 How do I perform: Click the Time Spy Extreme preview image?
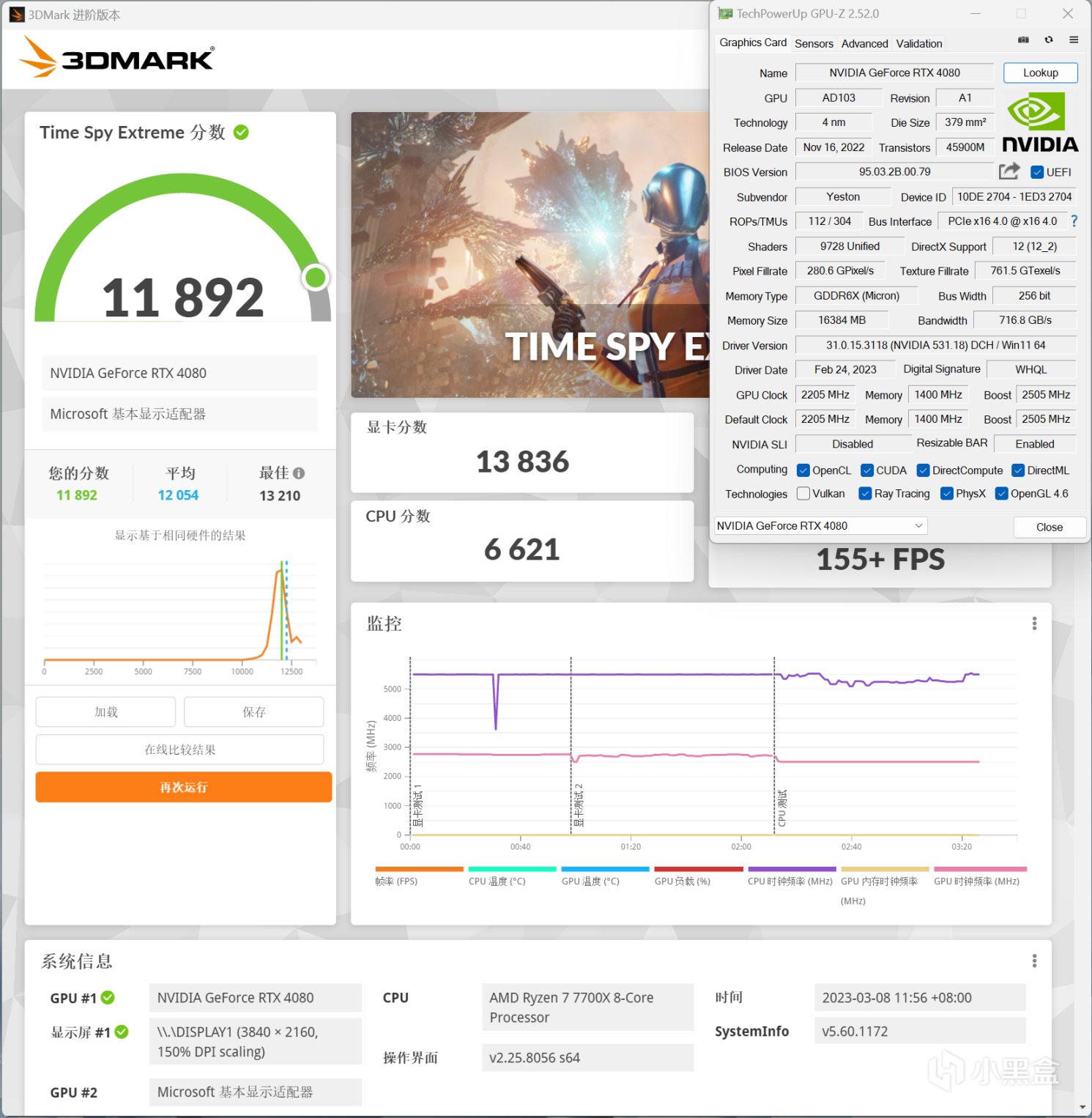click(x=530, y=255)
